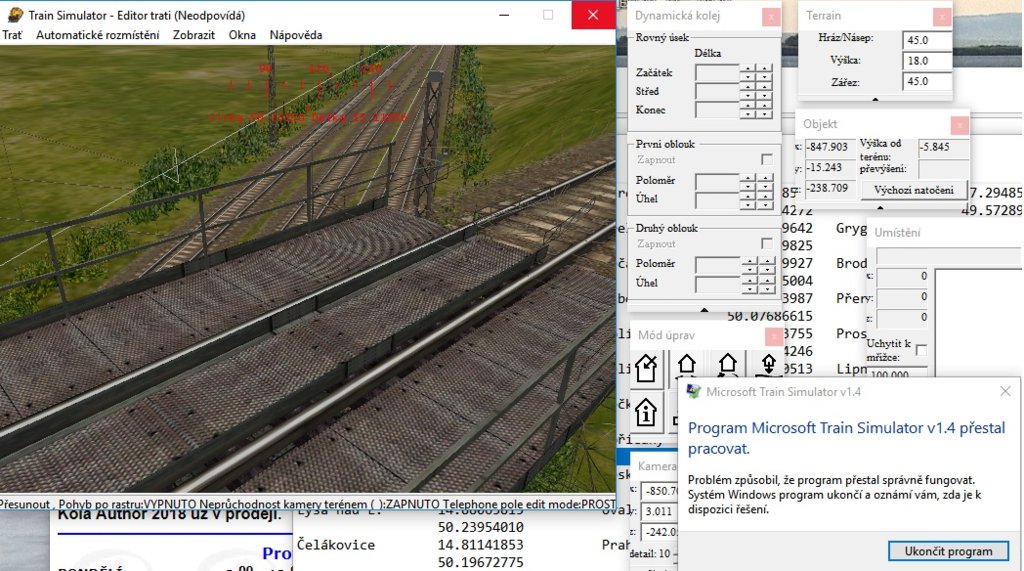Click the Střed length stepper
1024x571 pixels.
tap(756, 91)
